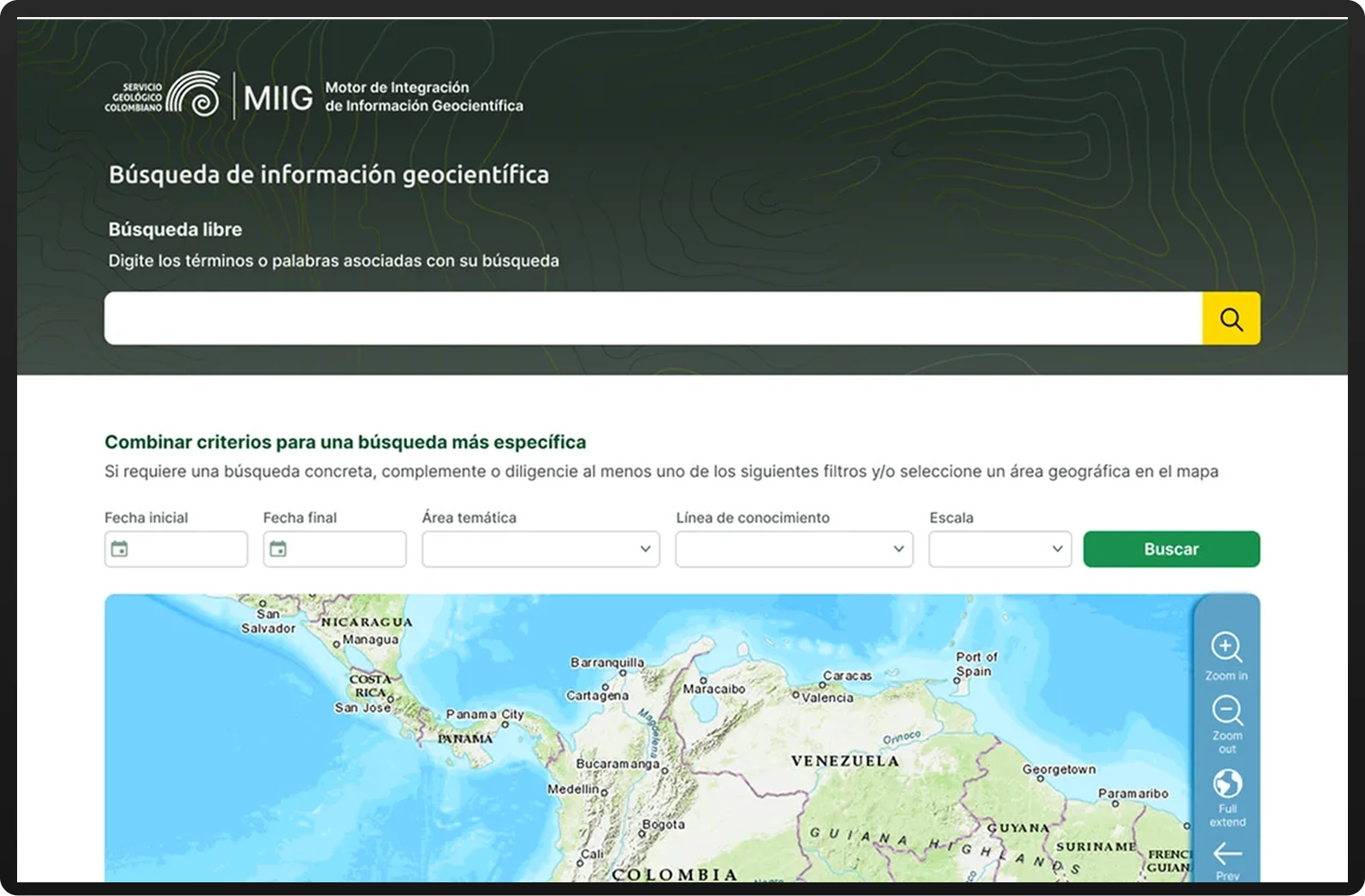1365x896 pixels.
Task: Click Caracas on the map
Action: 848,675
